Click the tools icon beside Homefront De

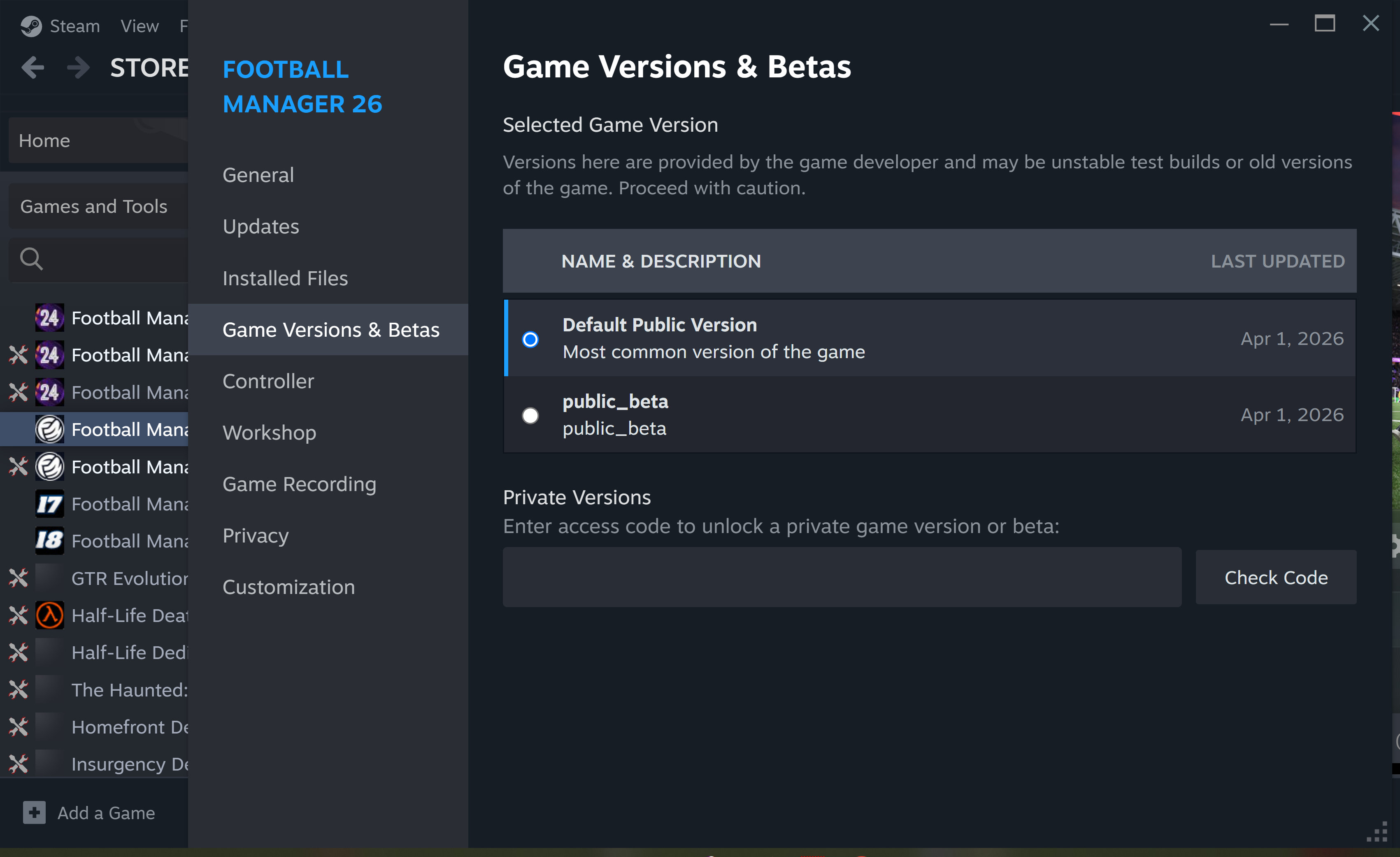[18, 727]
